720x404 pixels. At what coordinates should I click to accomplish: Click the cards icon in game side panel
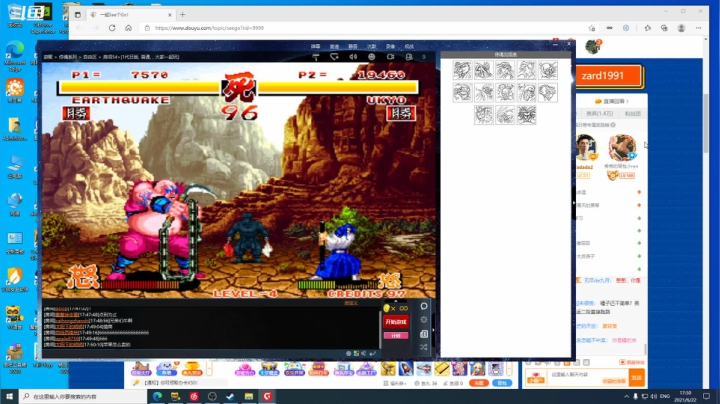pyautogui.click(x=424, y=334)
